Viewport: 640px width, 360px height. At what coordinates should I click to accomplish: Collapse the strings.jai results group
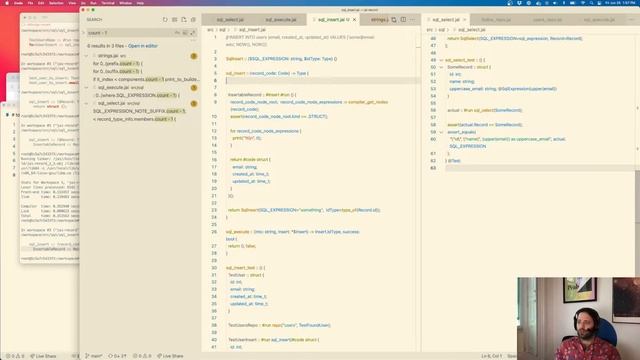click(86, 56)
